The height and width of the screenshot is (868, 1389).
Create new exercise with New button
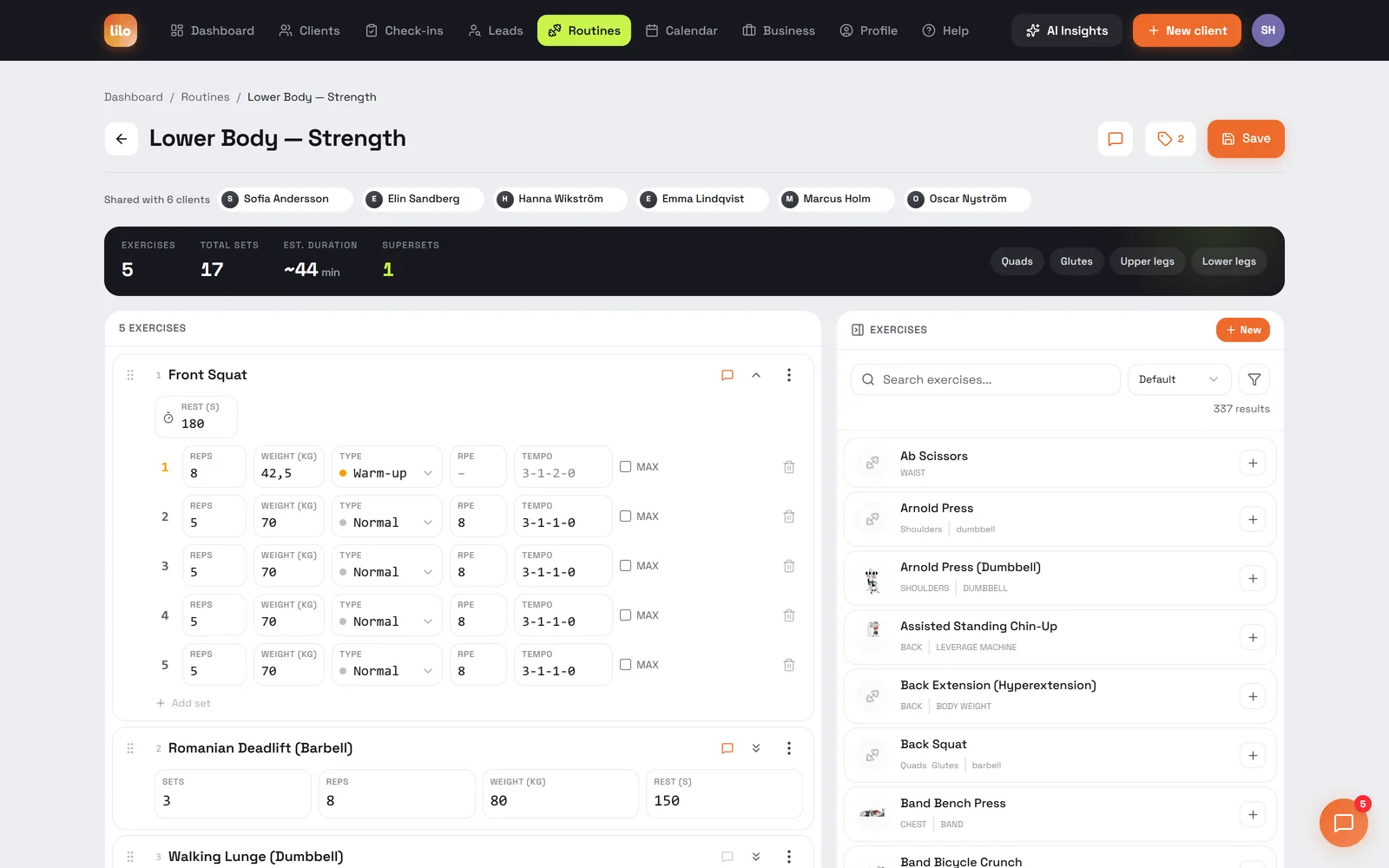click(1243, 330)
